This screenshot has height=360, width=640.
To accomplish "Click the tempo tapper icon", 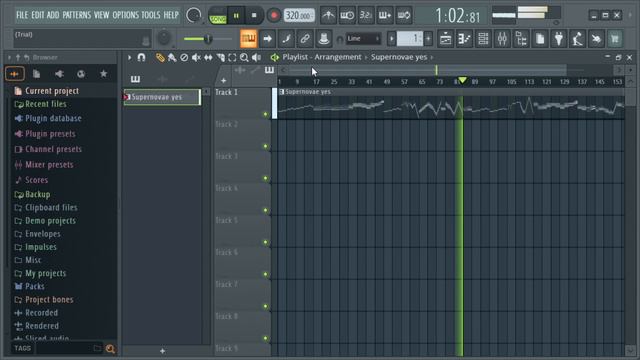I will 578,39.
